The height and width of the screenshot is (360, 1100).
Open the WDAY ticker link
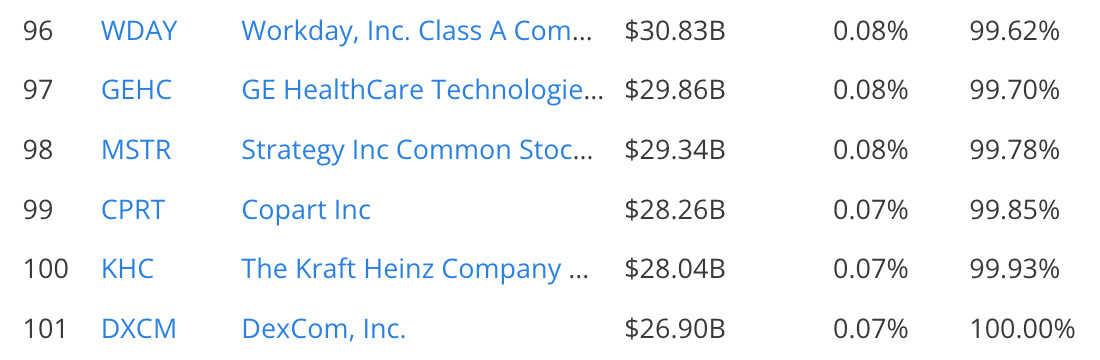click(138, 31)
